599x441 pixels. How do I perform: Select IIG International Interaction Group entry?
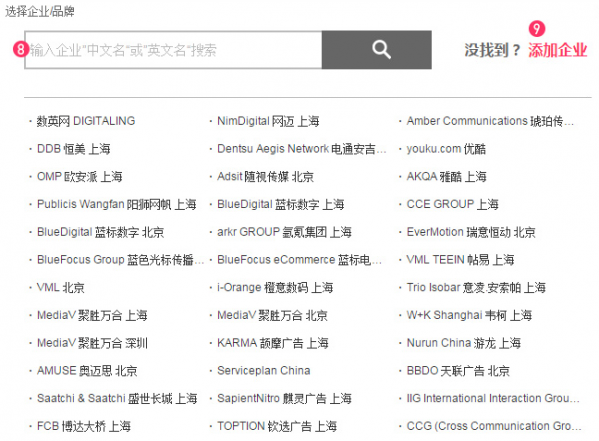coord(493,399)
